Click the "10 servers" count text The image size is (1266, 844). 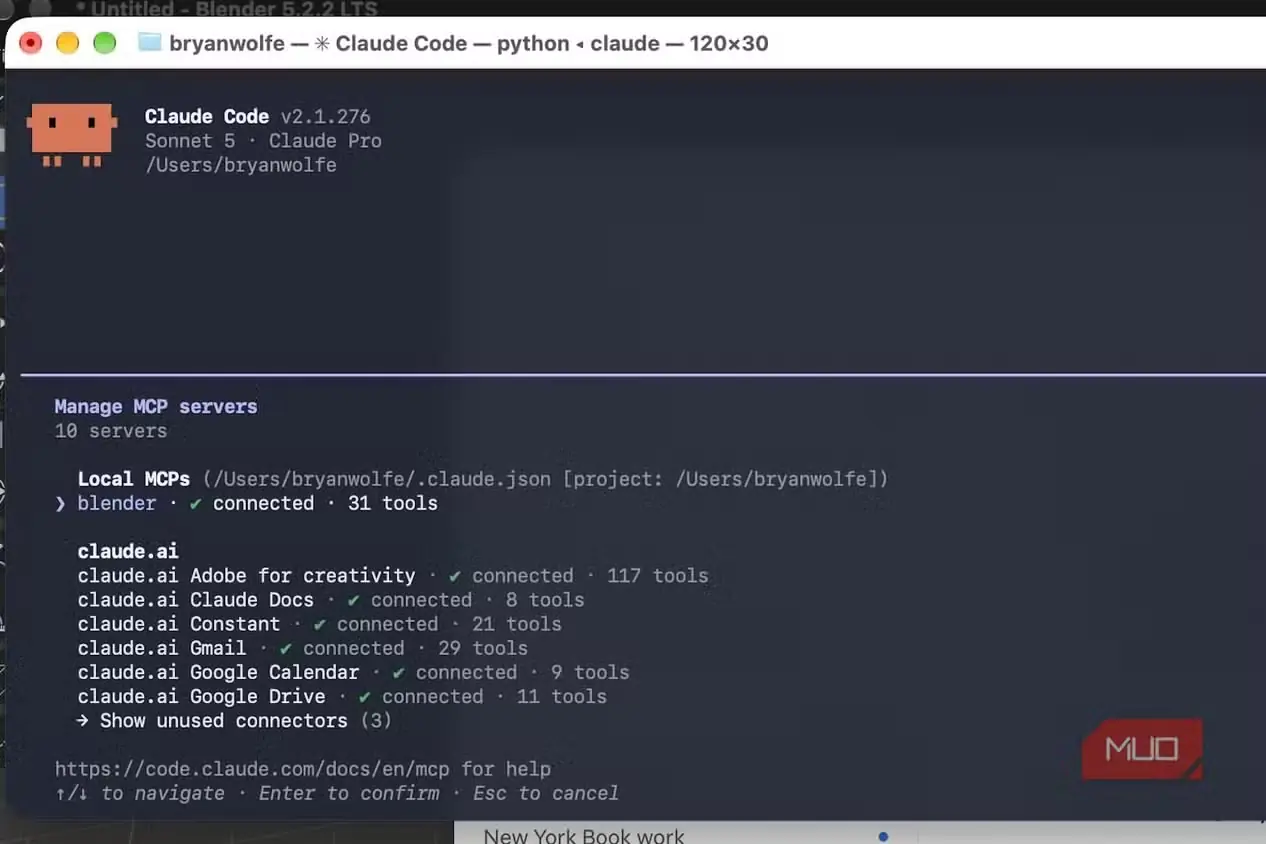(x=111, y=431)
